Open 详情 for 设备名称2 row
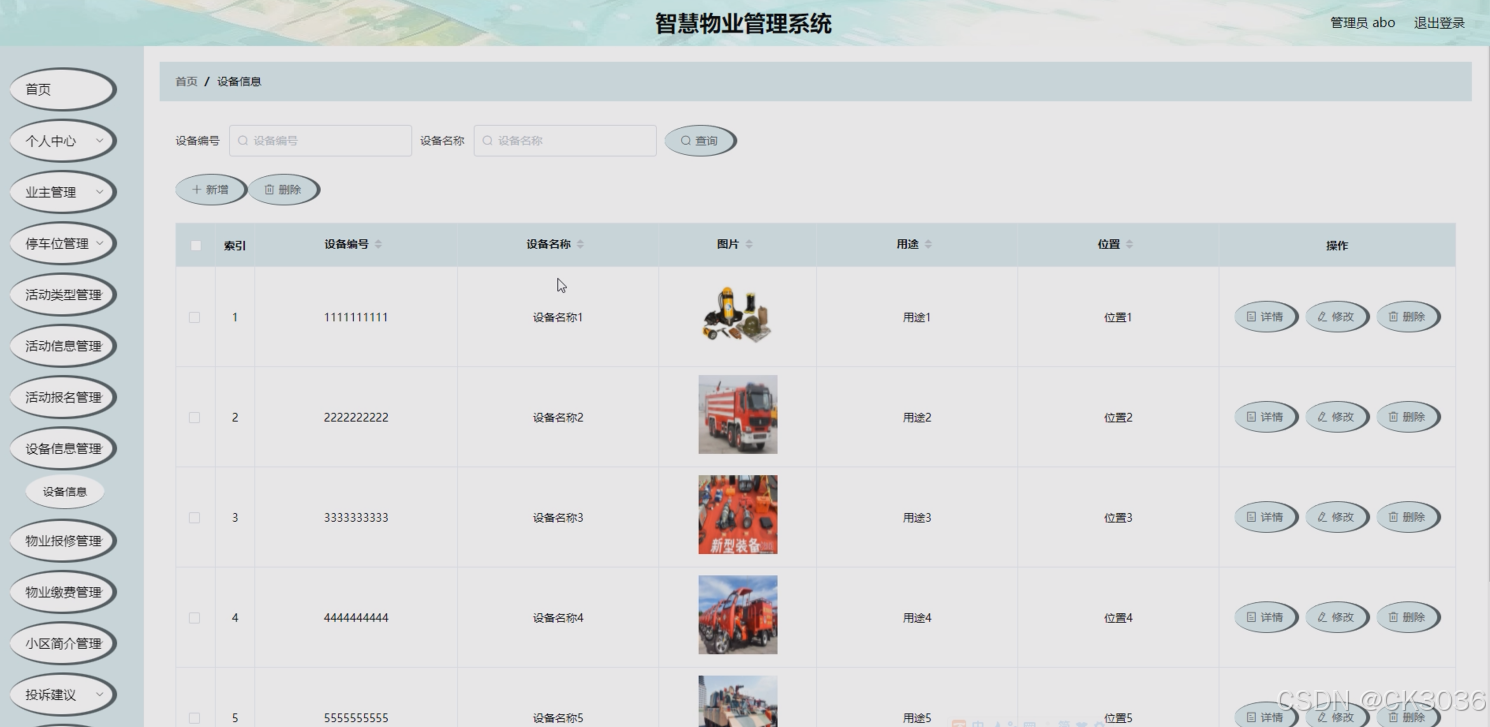Screen dimensions: 1490x727 click(x=1266, y=417)
